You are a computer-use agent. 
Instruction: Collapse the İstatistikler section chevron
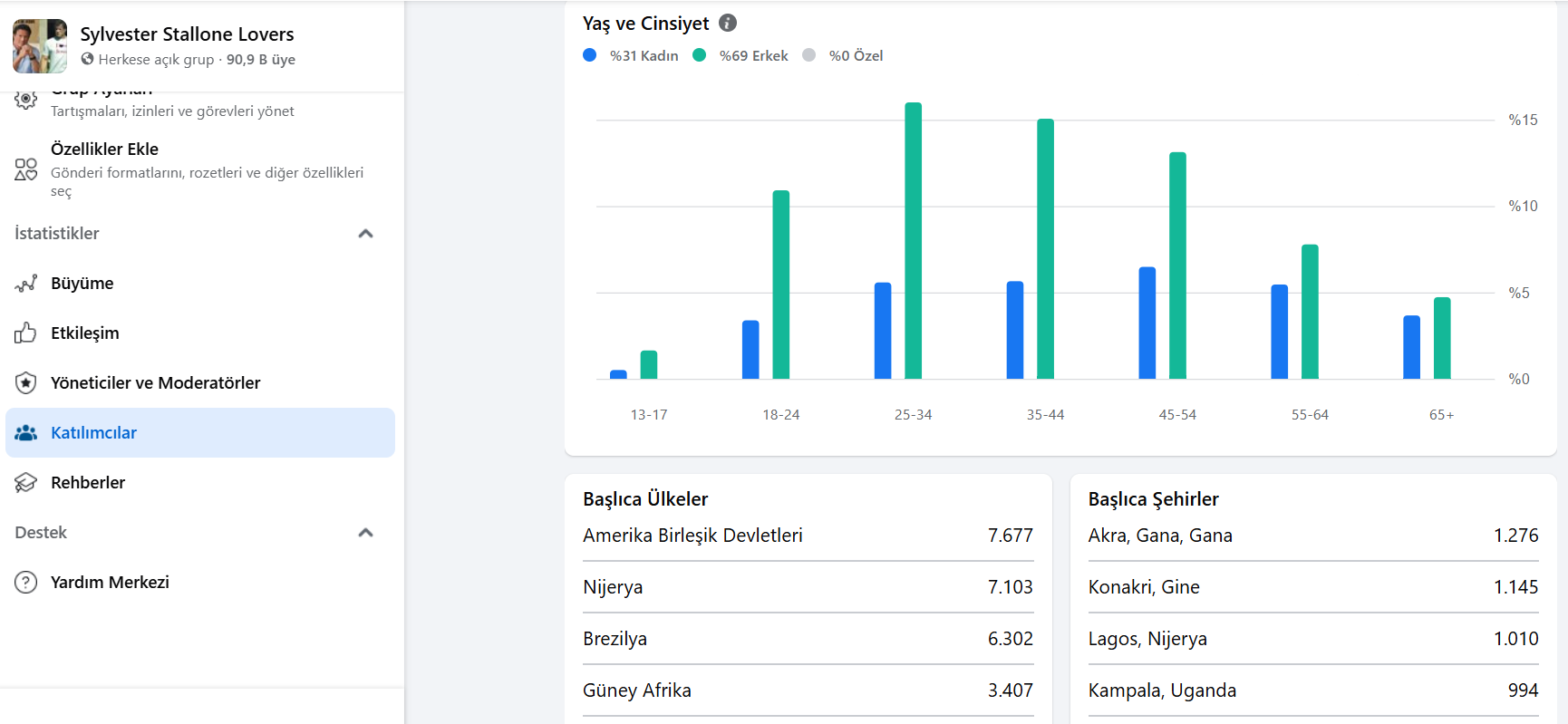(366, 234)
